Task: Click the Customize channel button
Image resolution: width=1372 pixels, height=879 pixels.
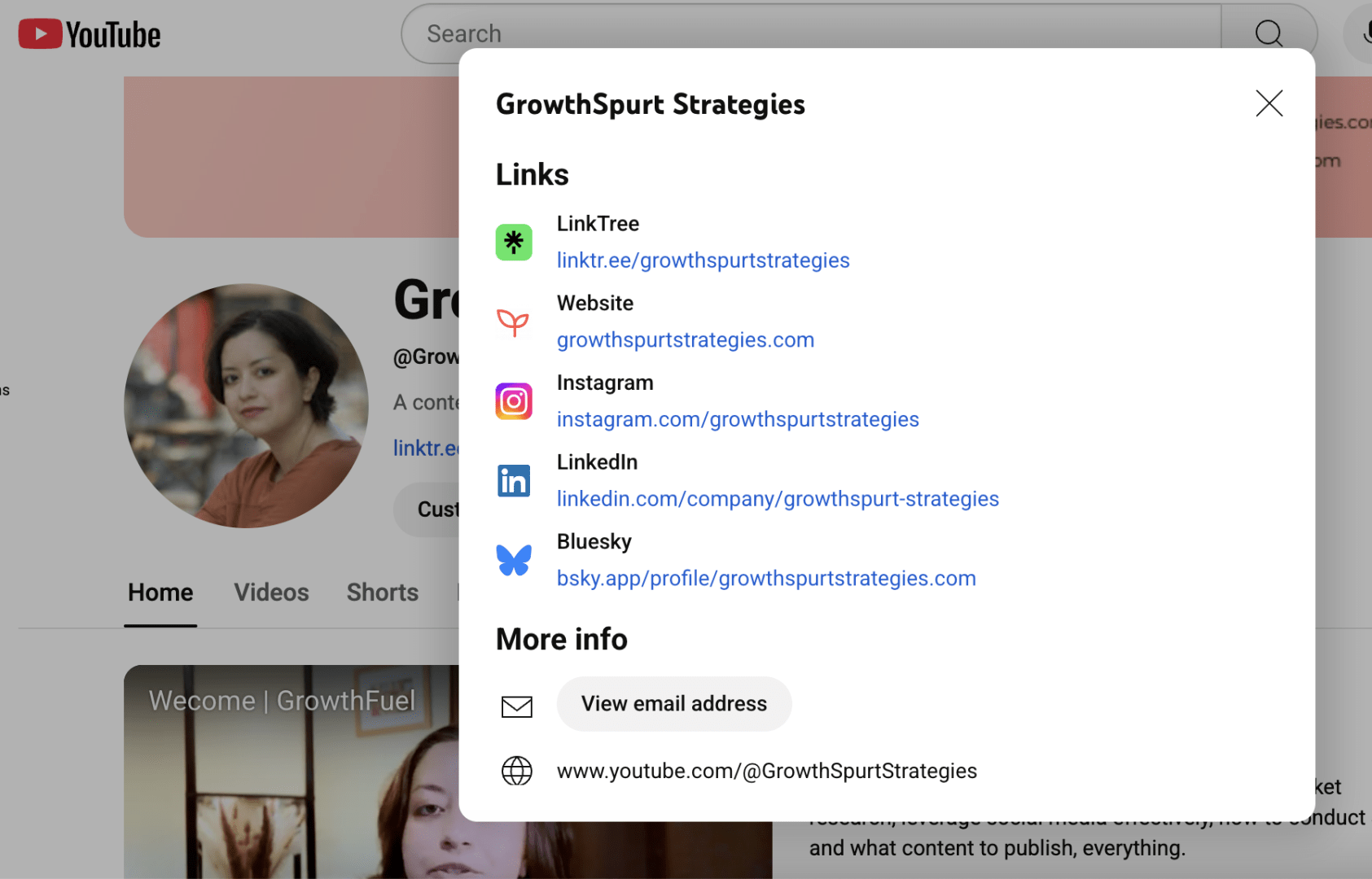Action: [x=427, y=509]
